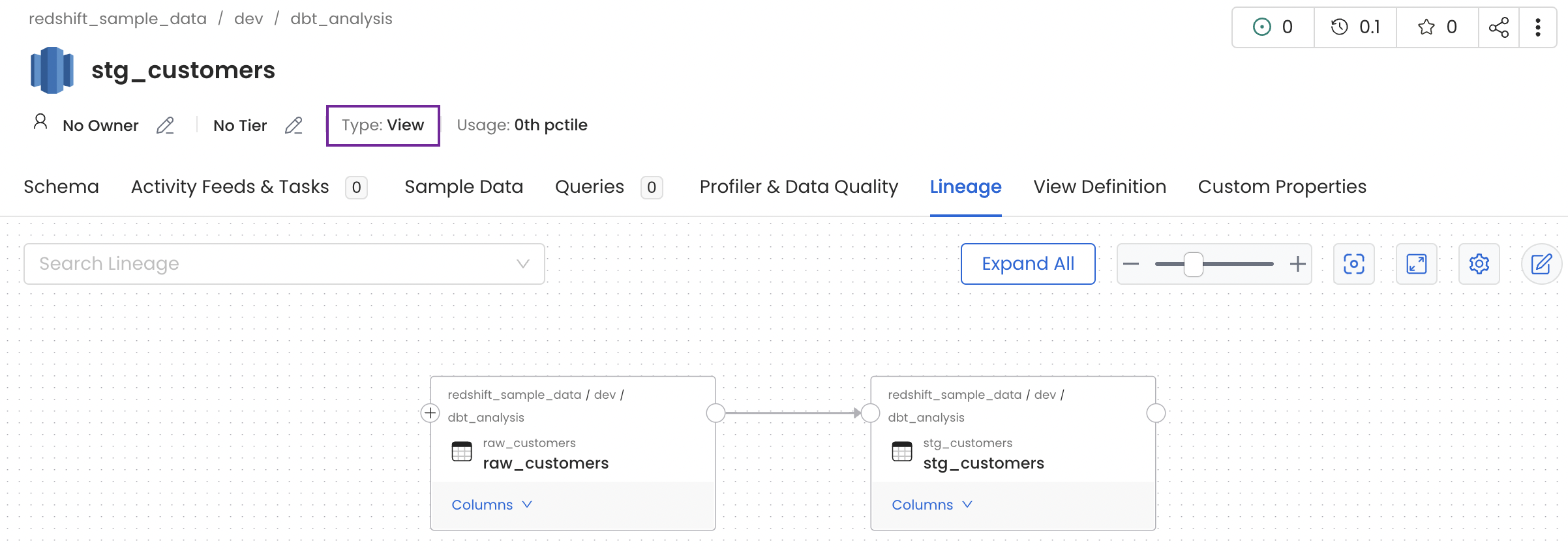Viewport: 1568px width, 550px height.
Task: Open the tasks count indicator showing 0
Action: 1273,27
